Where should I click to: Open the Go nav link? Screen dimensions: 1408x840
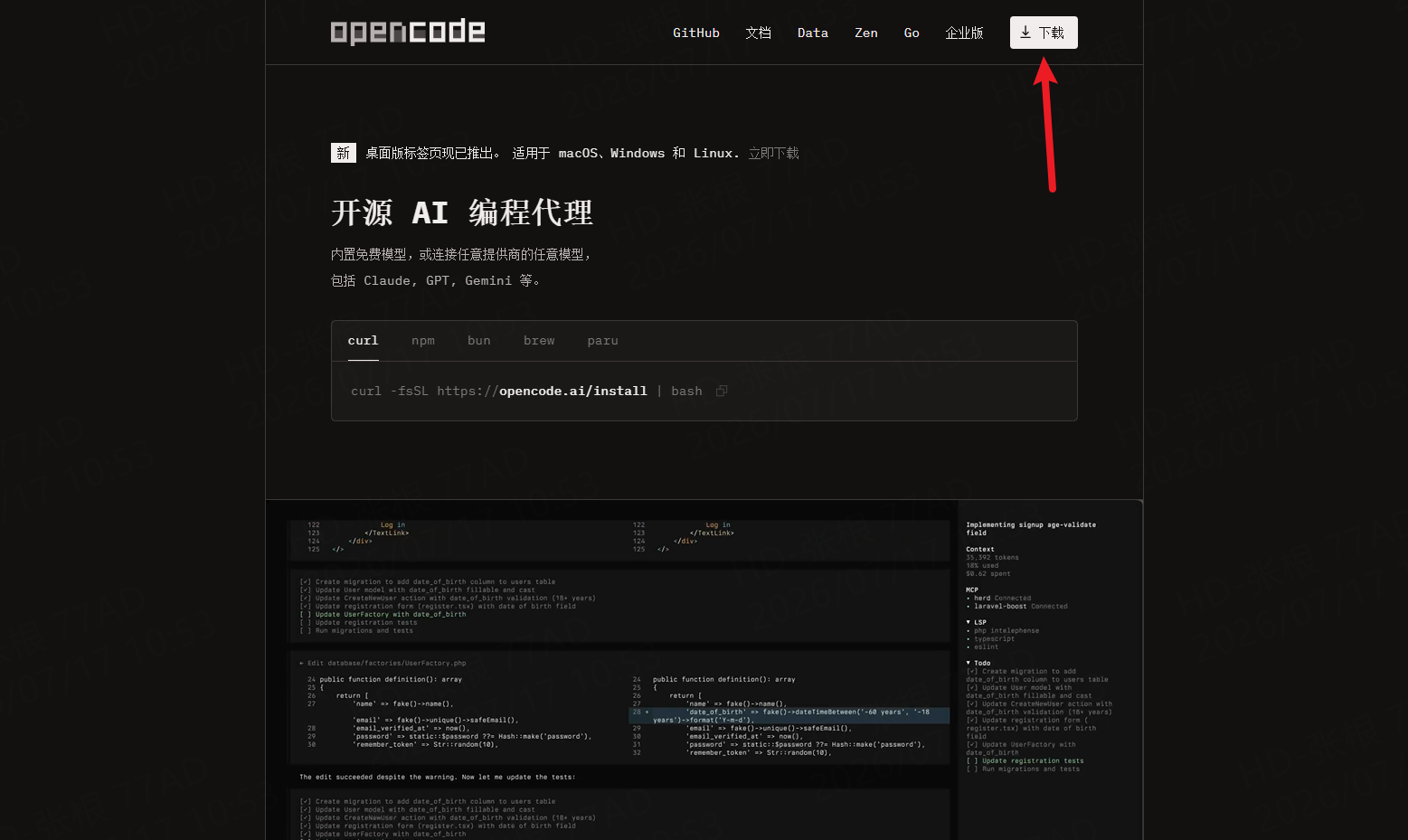click(x=912, y=33)
